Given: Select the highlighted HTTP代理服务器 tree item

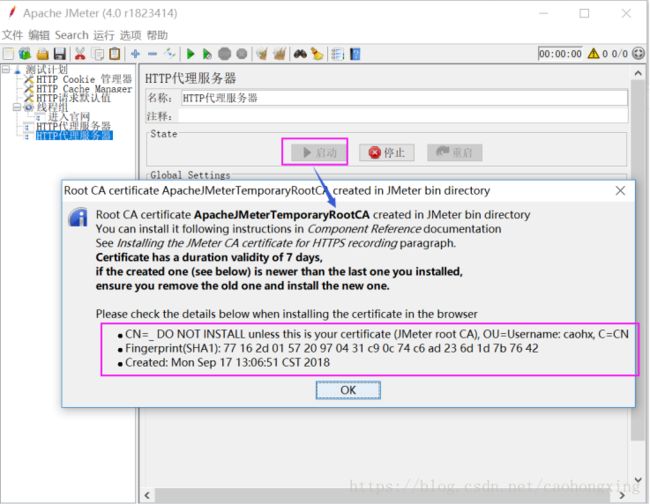Looking at the screenshot, I should click(74, 136).
